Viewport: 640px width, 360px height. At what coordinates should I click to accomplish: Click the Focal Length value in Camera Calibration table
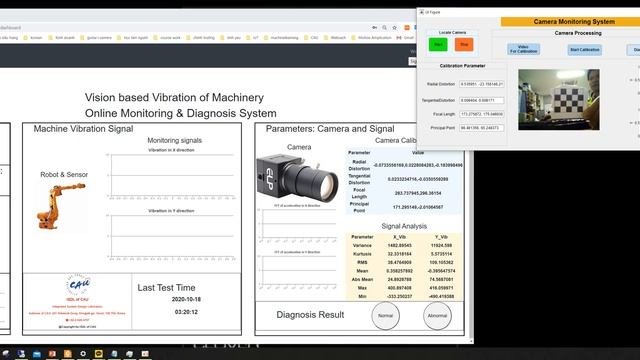coord(418,193)
